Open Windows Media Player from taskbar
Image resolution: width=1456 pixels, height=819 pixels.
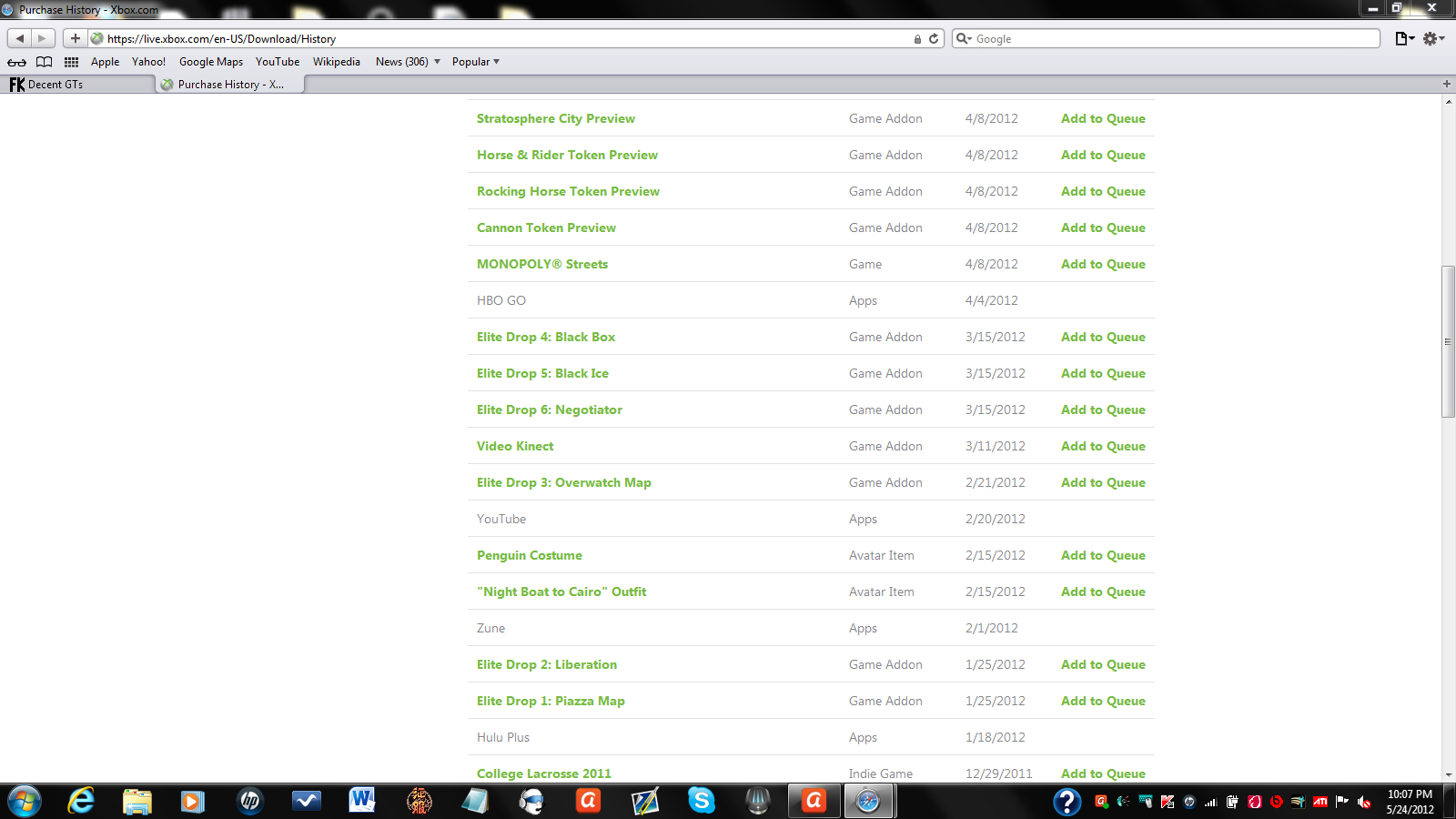(x=193, y=801)
